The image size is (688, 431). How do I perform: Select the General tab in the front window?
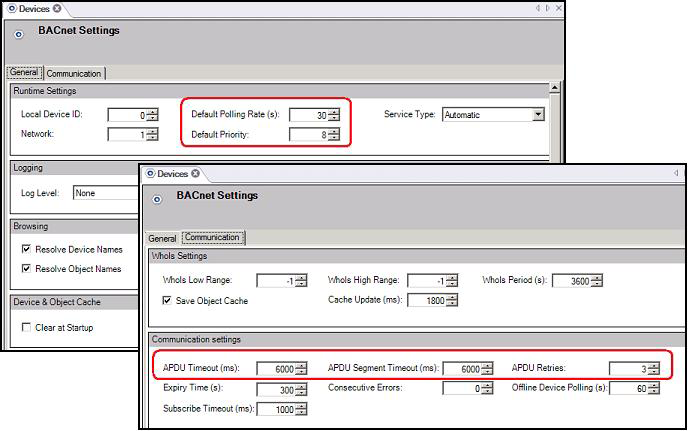point(162,239)
